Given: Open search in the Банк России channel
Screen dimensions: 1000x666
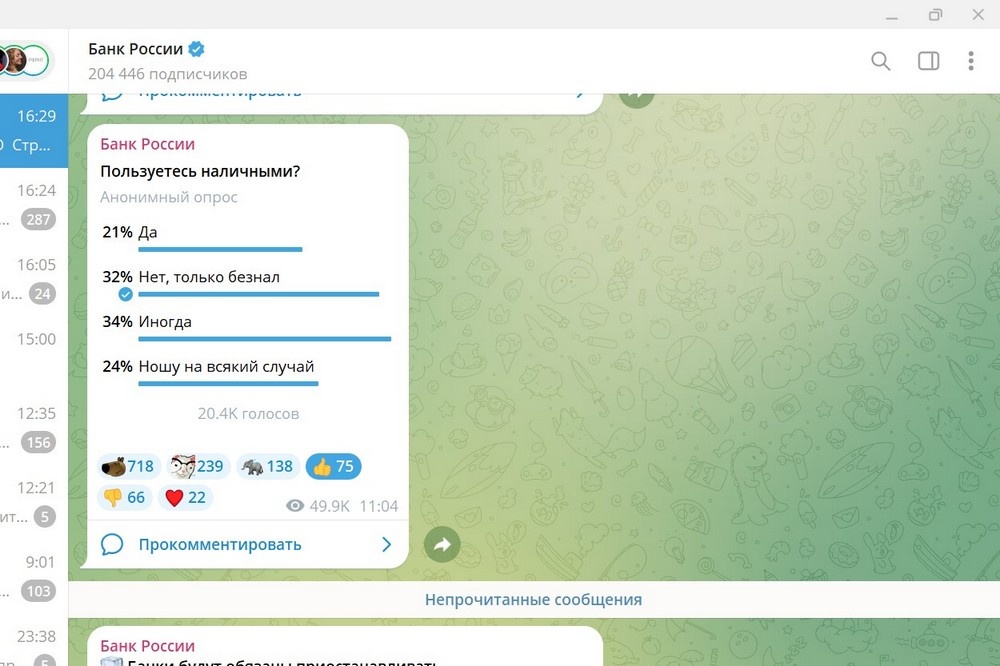Looking at the screenshot, I should click(x=881, y=61).
